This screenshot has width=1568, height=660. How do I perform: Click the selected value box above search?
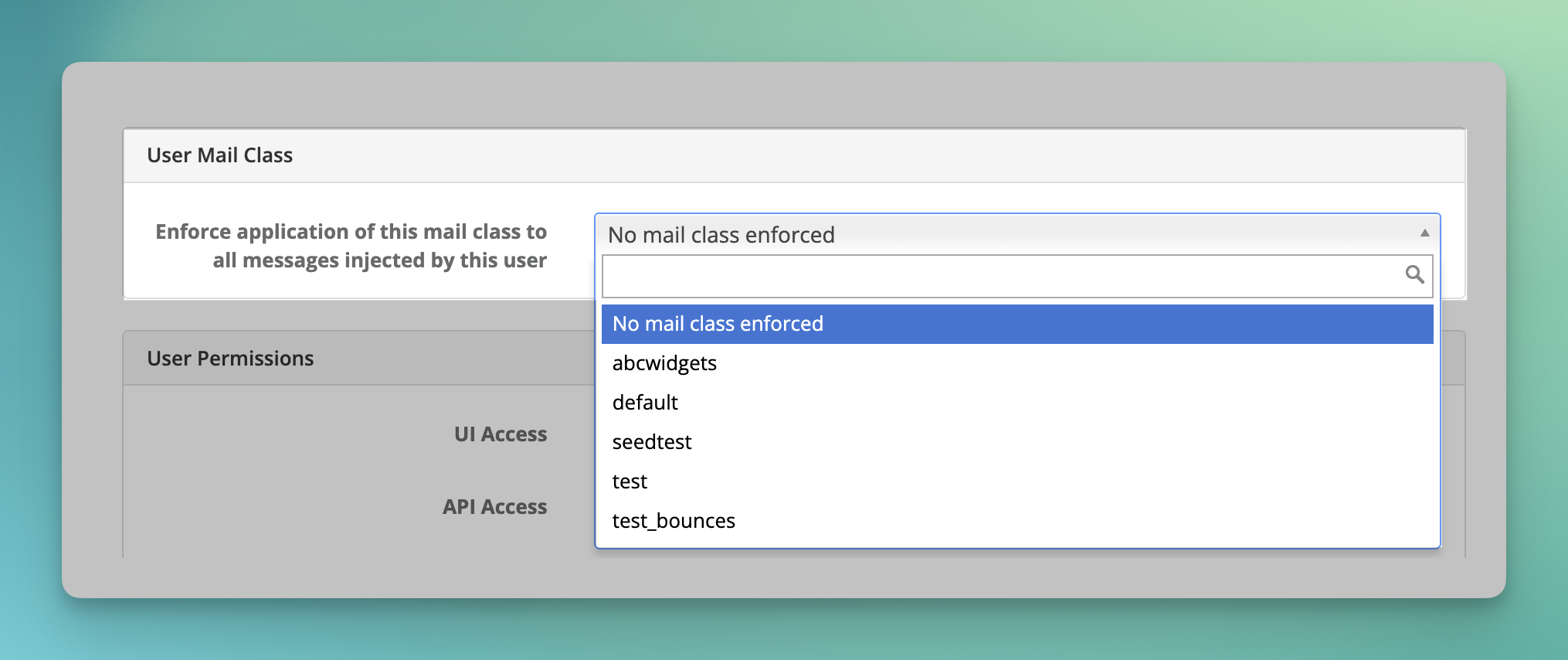click(1004, 234)
